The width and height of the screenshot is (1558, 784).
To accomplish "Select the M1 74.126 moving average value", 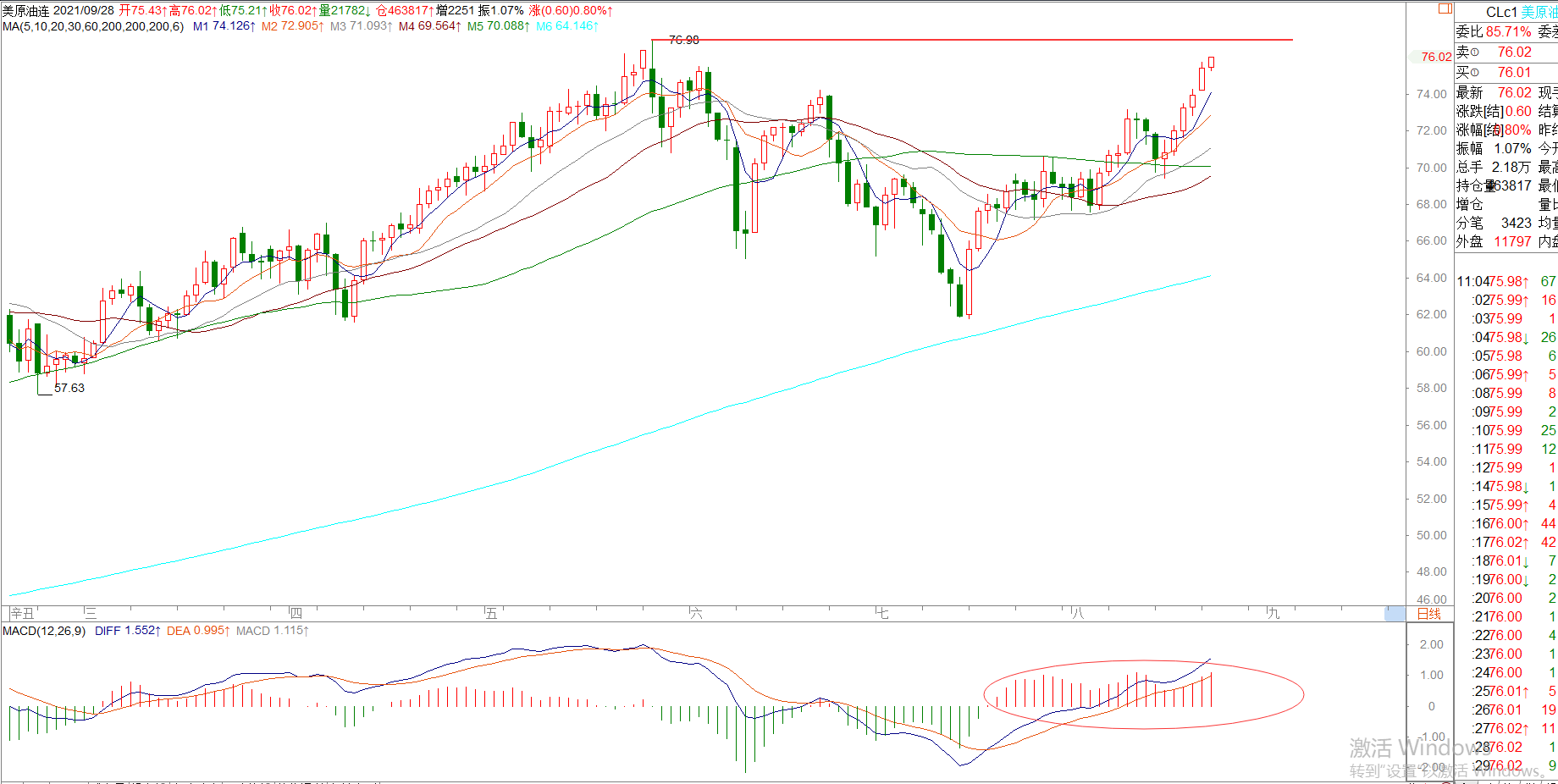I will (x=224, y=26).
